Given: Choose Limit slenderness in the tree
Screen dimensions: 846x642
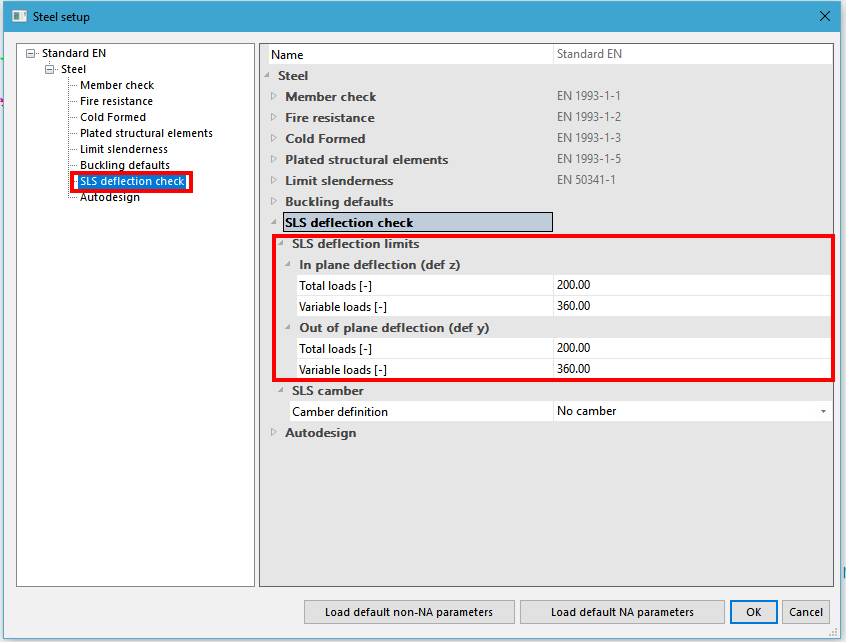Looking at the screenshot, I should point(124,149).
